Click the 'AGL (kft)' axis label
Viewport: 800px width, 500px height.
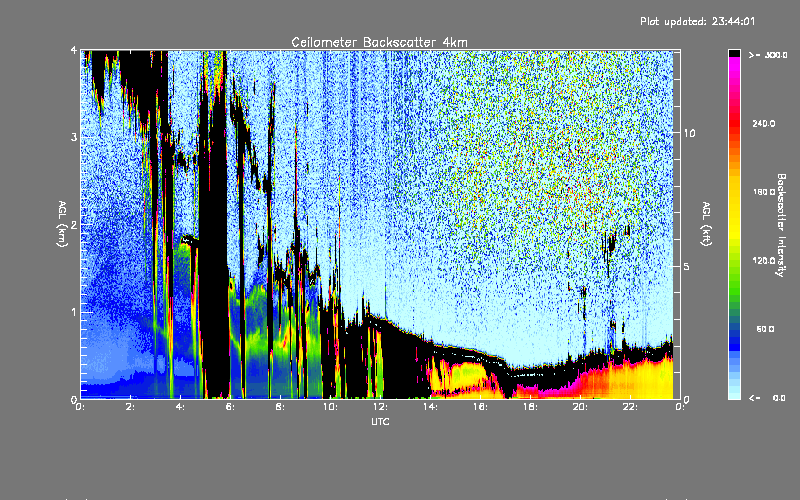[707, 224]
